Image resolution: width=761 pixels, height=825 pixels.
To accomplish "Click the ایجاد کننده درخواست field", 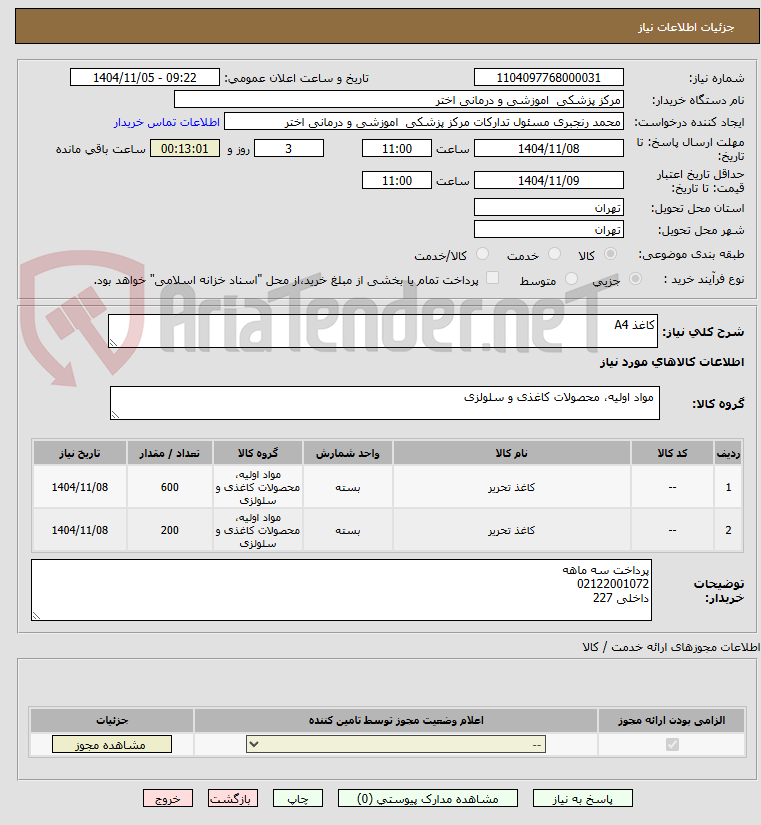I will click(424, 122).
